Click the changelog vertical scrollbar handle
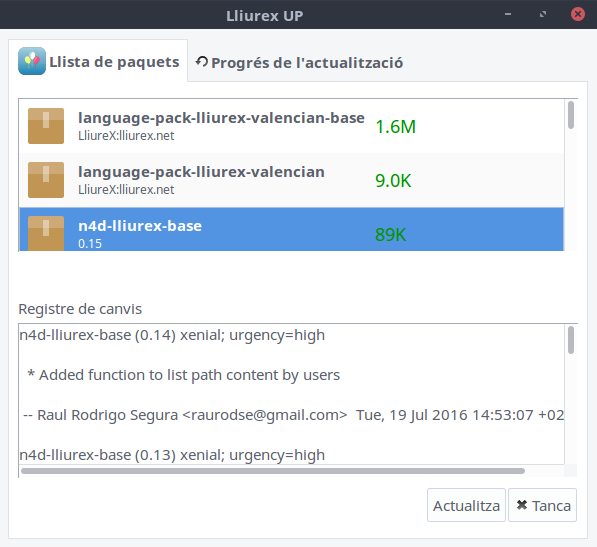597x547 pixels. point(571,340)
